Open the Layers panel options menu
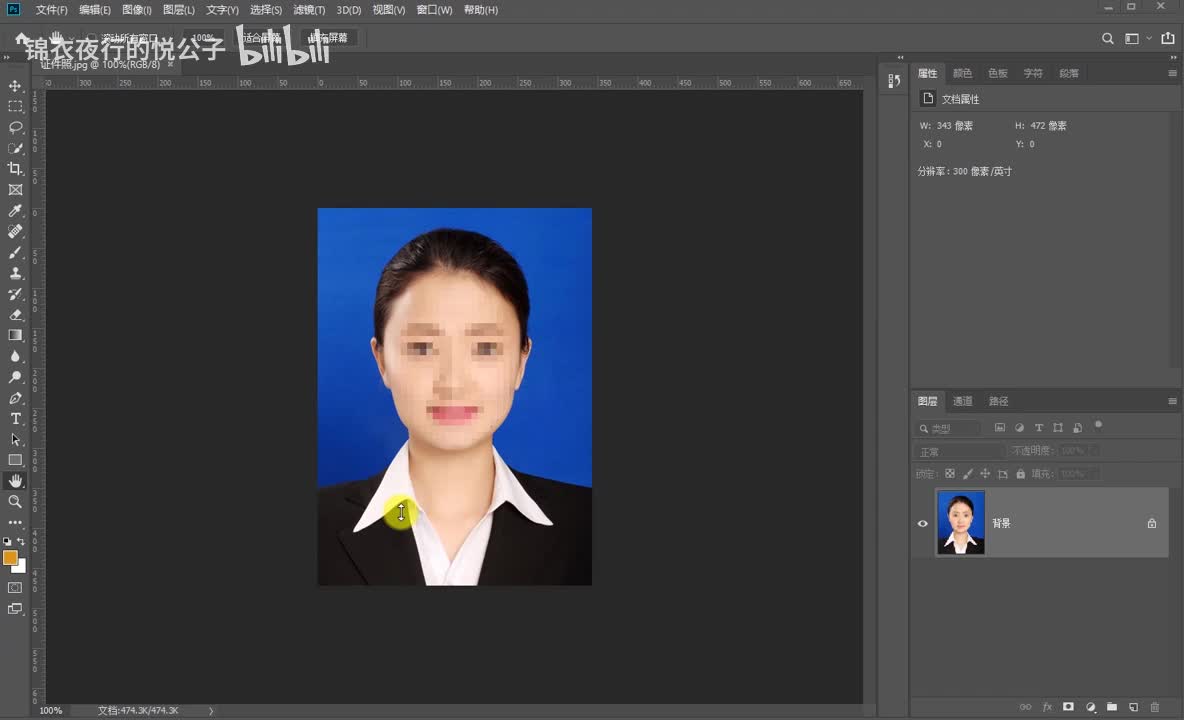Image resolution: width=1184 pixels, height=720 pixels. 1172,401
